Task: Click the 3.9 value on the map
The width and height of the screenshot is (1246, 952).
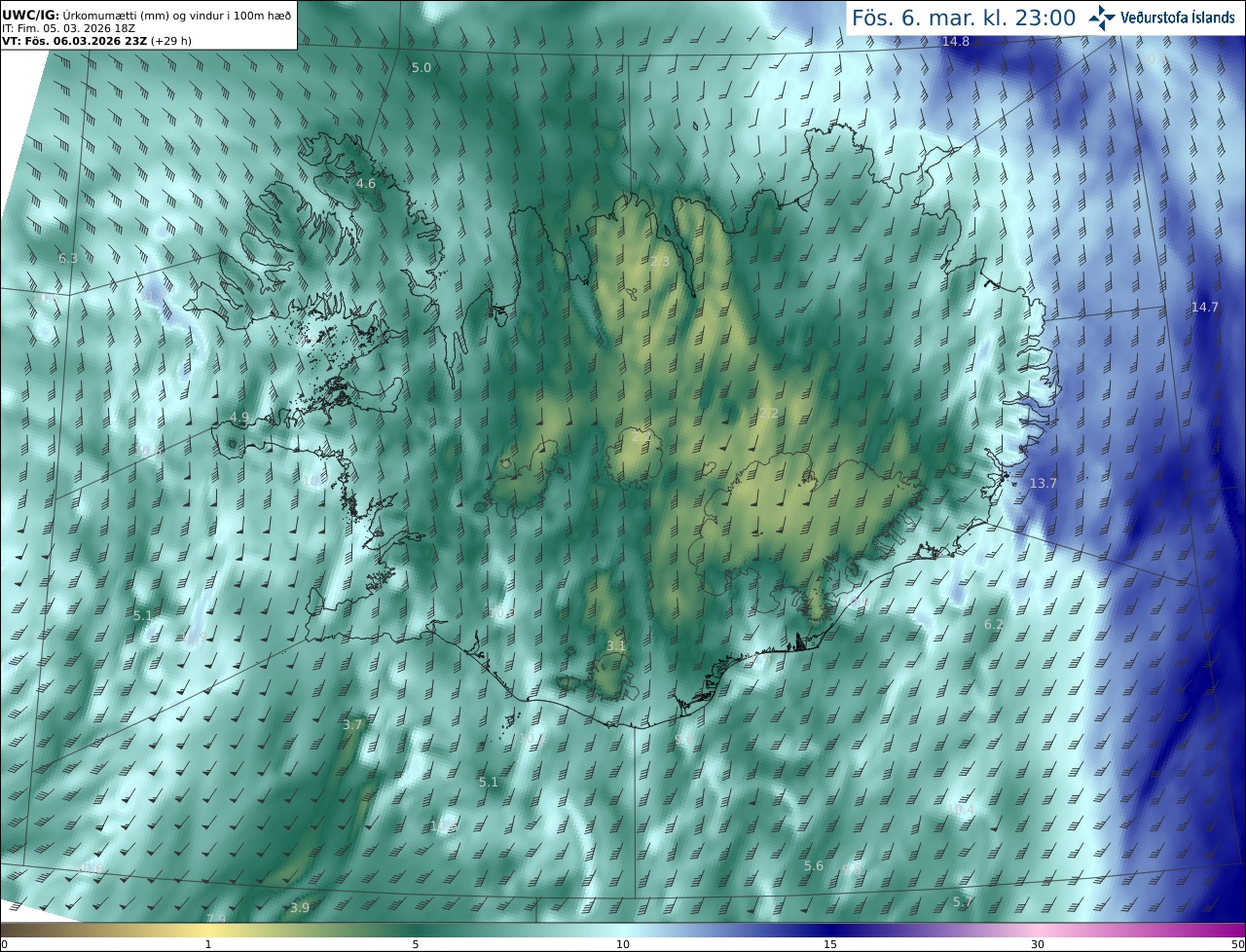Action: coord(300,907)
